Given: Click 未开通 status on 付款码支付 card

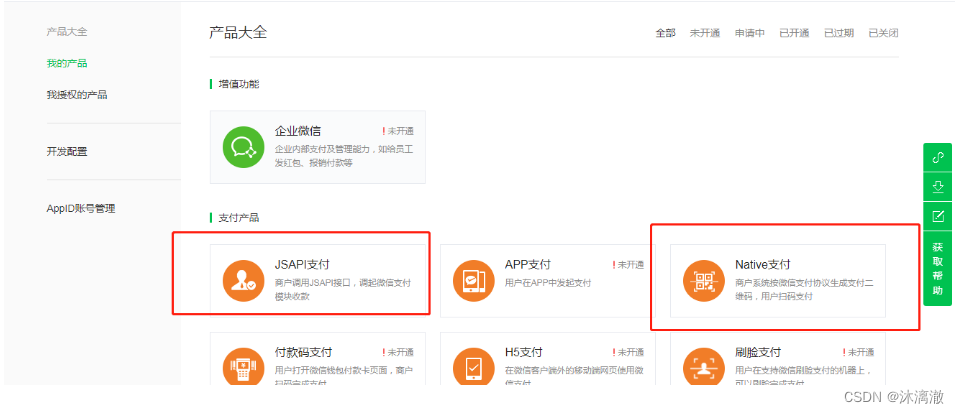Looking at the screenshot, I should point(398,353).
